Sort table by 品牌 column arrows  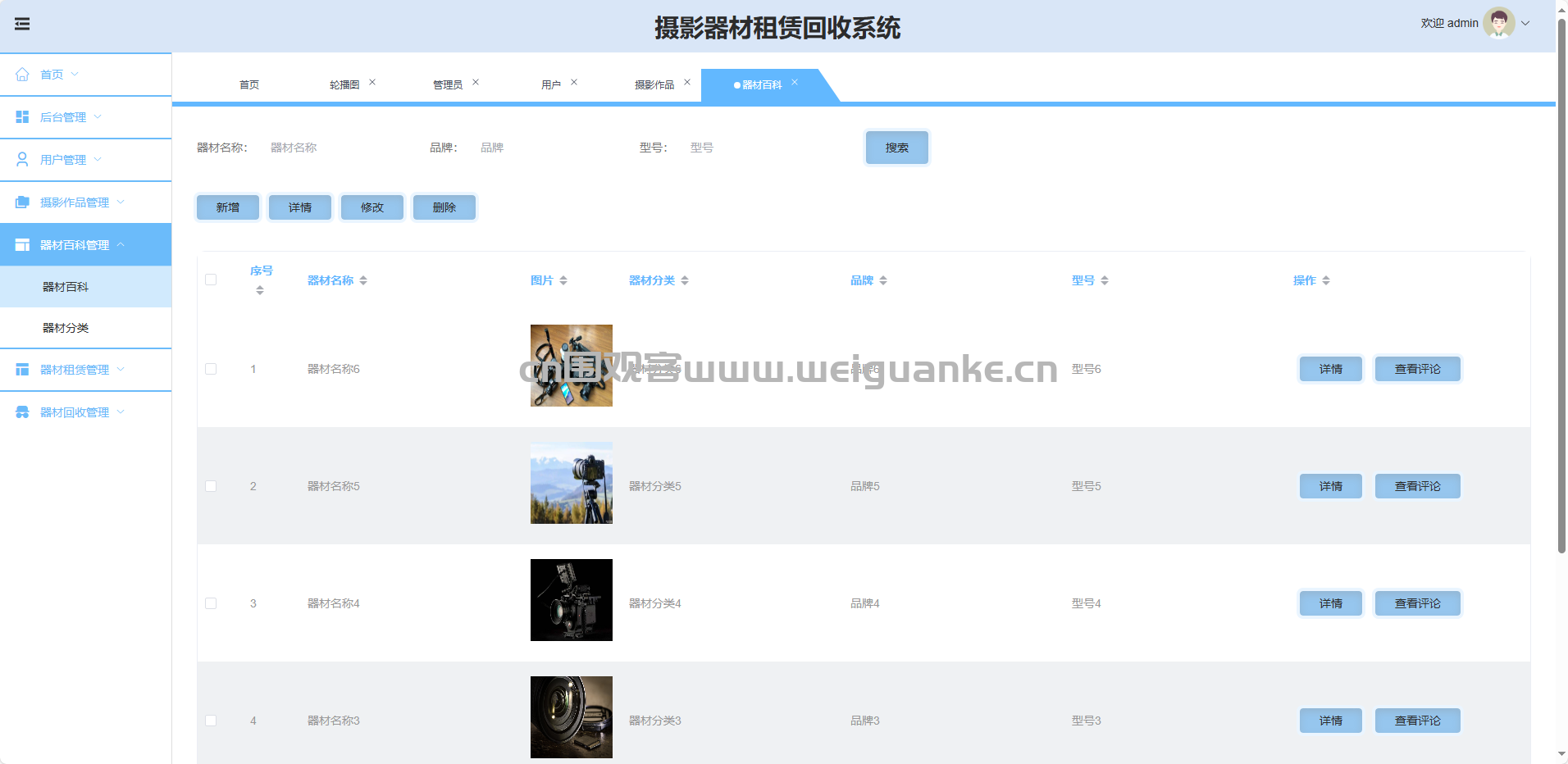(883, 280)
